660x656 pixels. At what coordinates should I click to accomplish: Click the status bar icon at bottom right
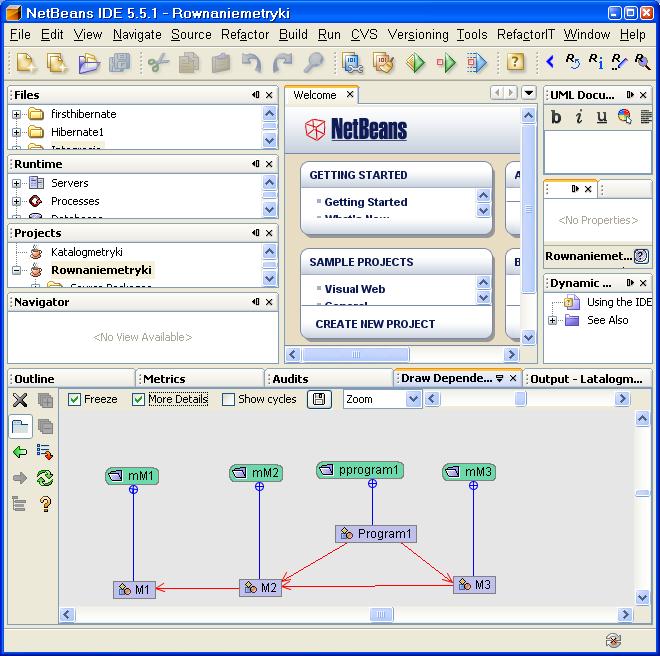click(613, 640)
